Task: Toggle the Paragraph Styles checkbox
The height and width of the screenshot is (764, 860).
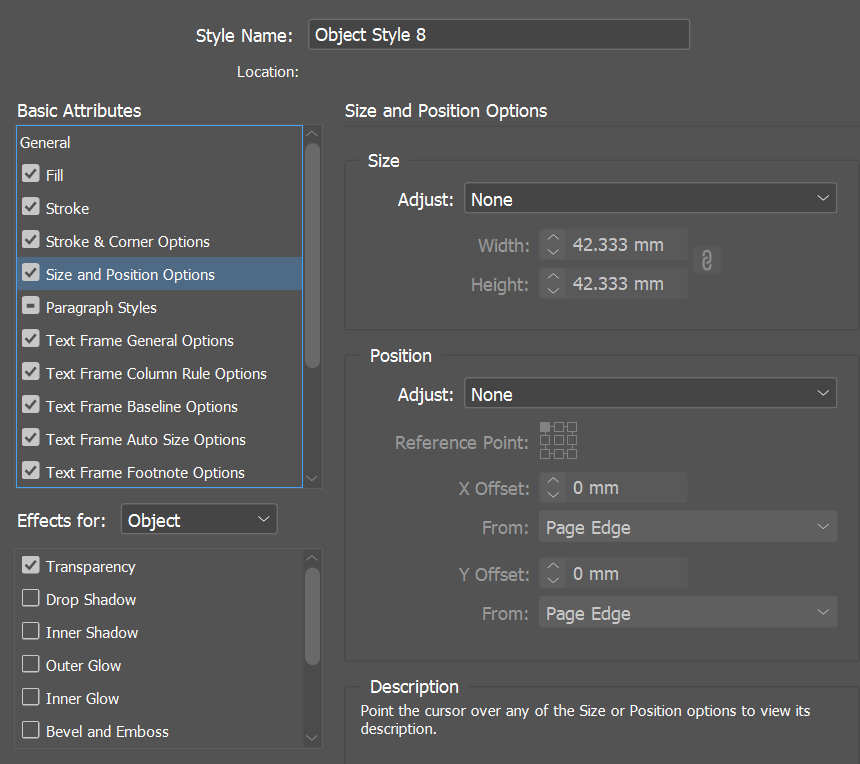Action: click(x=31, y=307)
